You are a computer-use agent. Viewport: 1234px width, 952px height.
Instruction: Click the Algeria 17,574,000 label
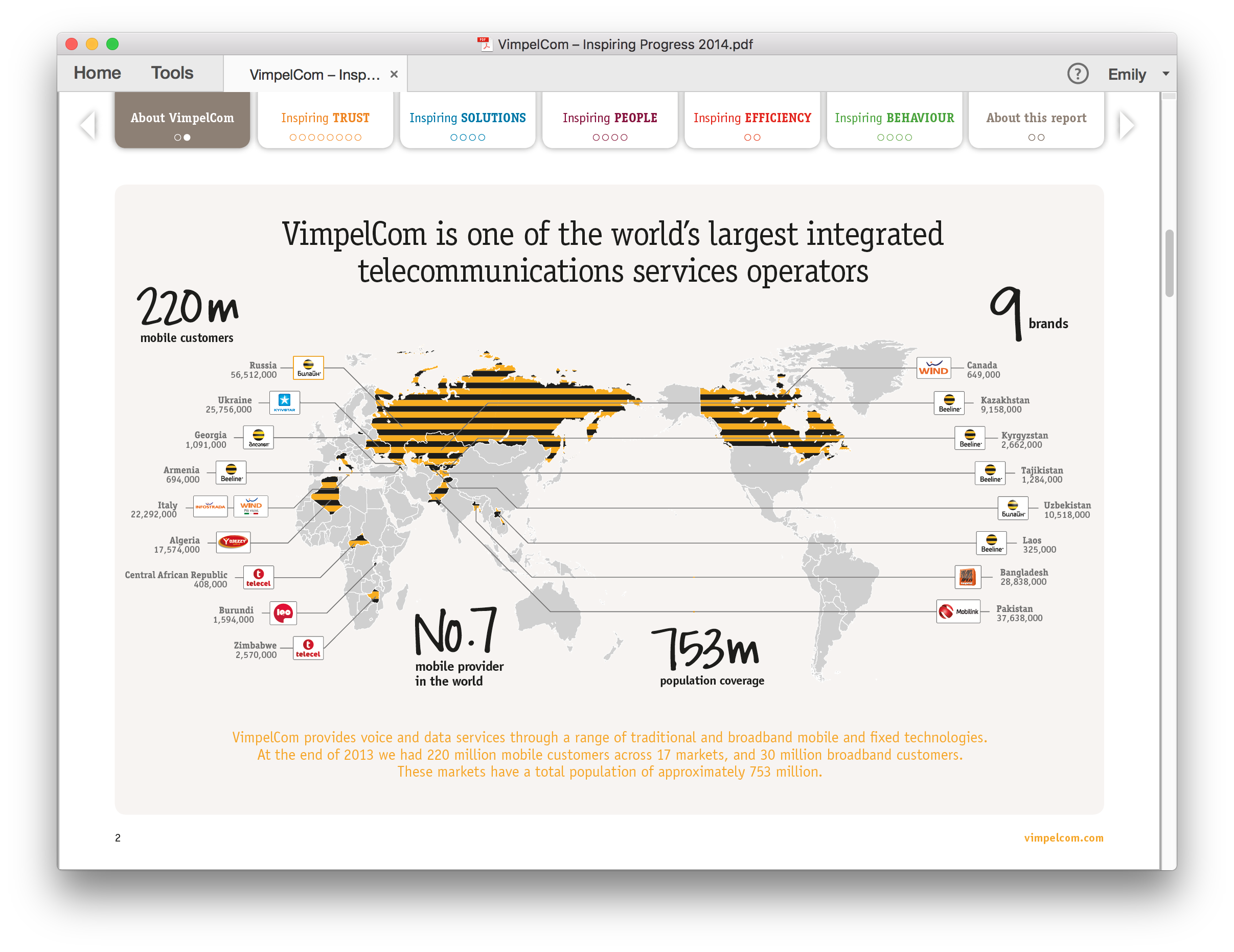click(177, 545)
